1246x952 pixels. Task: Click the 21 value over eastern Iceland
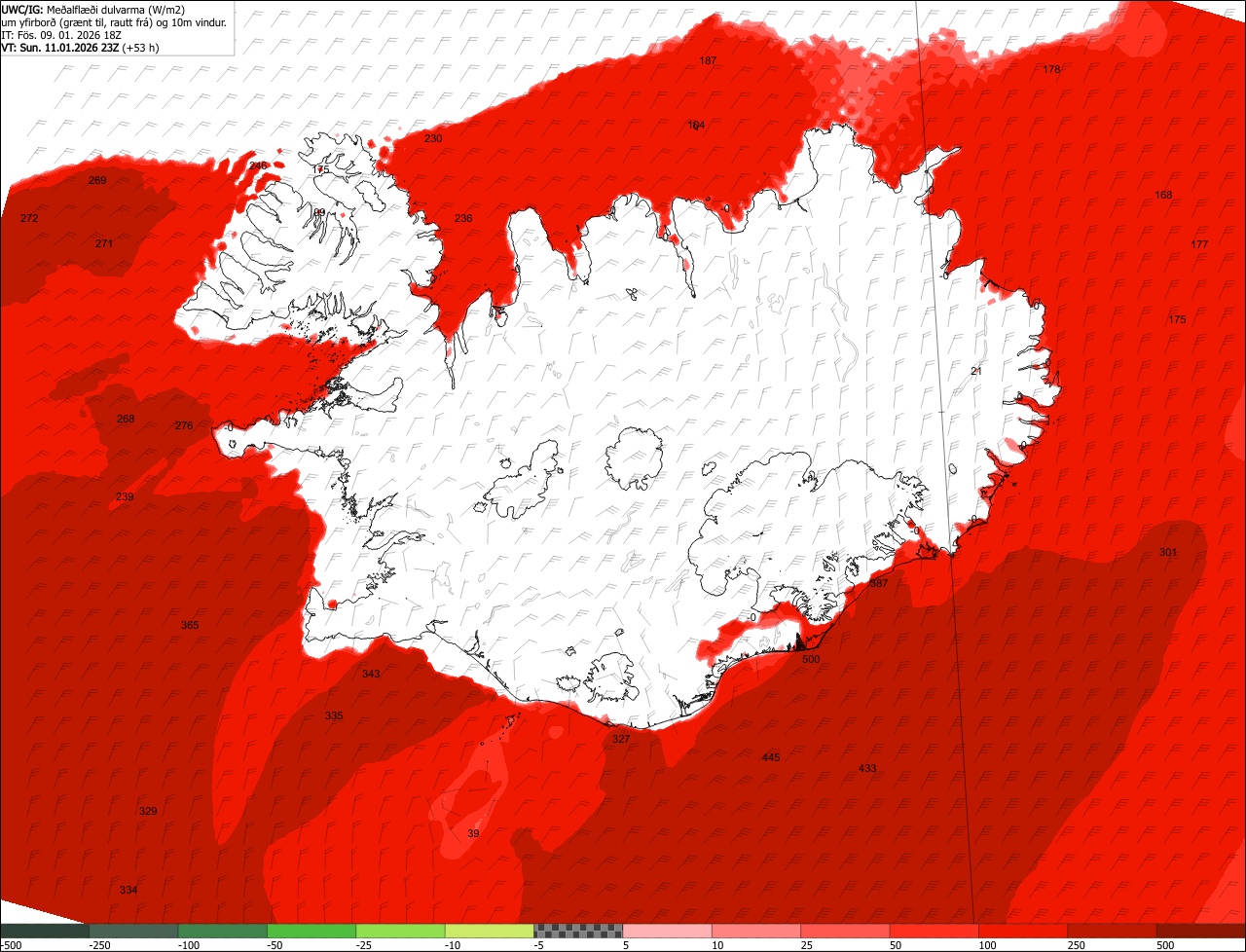[976, 371]
